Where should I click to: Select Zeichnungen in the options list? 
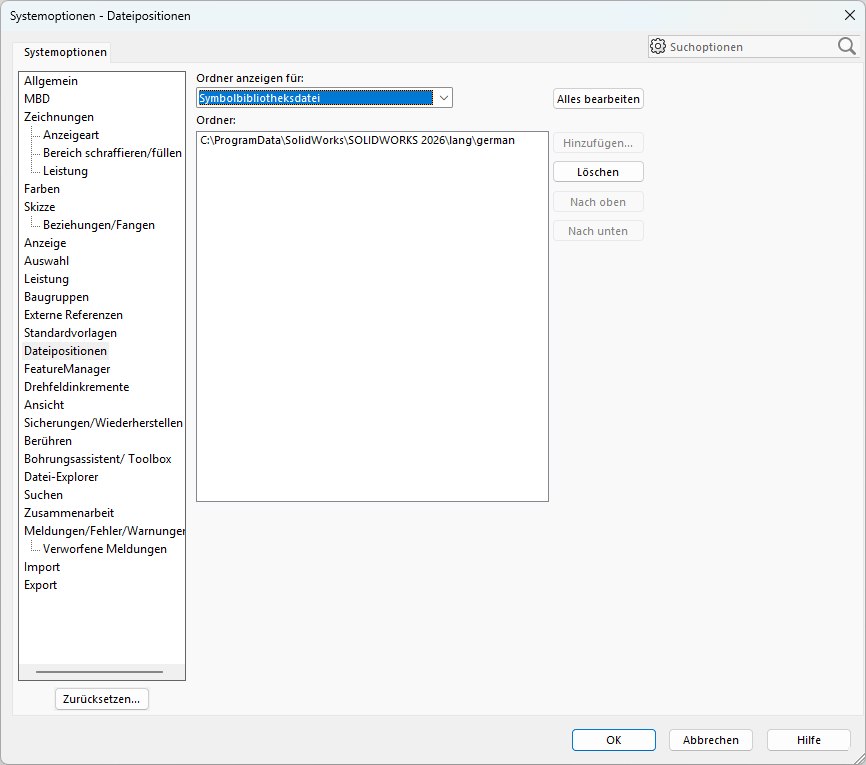pyautogui.click(x=60, y=116)
